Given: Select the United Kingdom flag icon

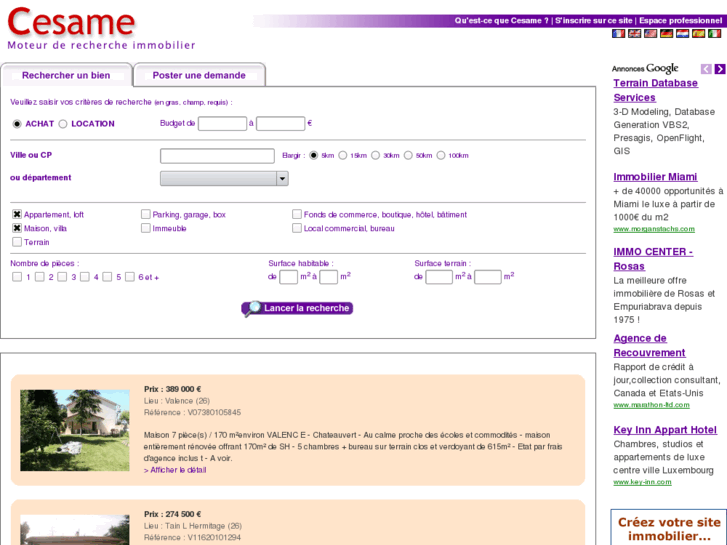Looking at the screenshot, I should (634, 33).
